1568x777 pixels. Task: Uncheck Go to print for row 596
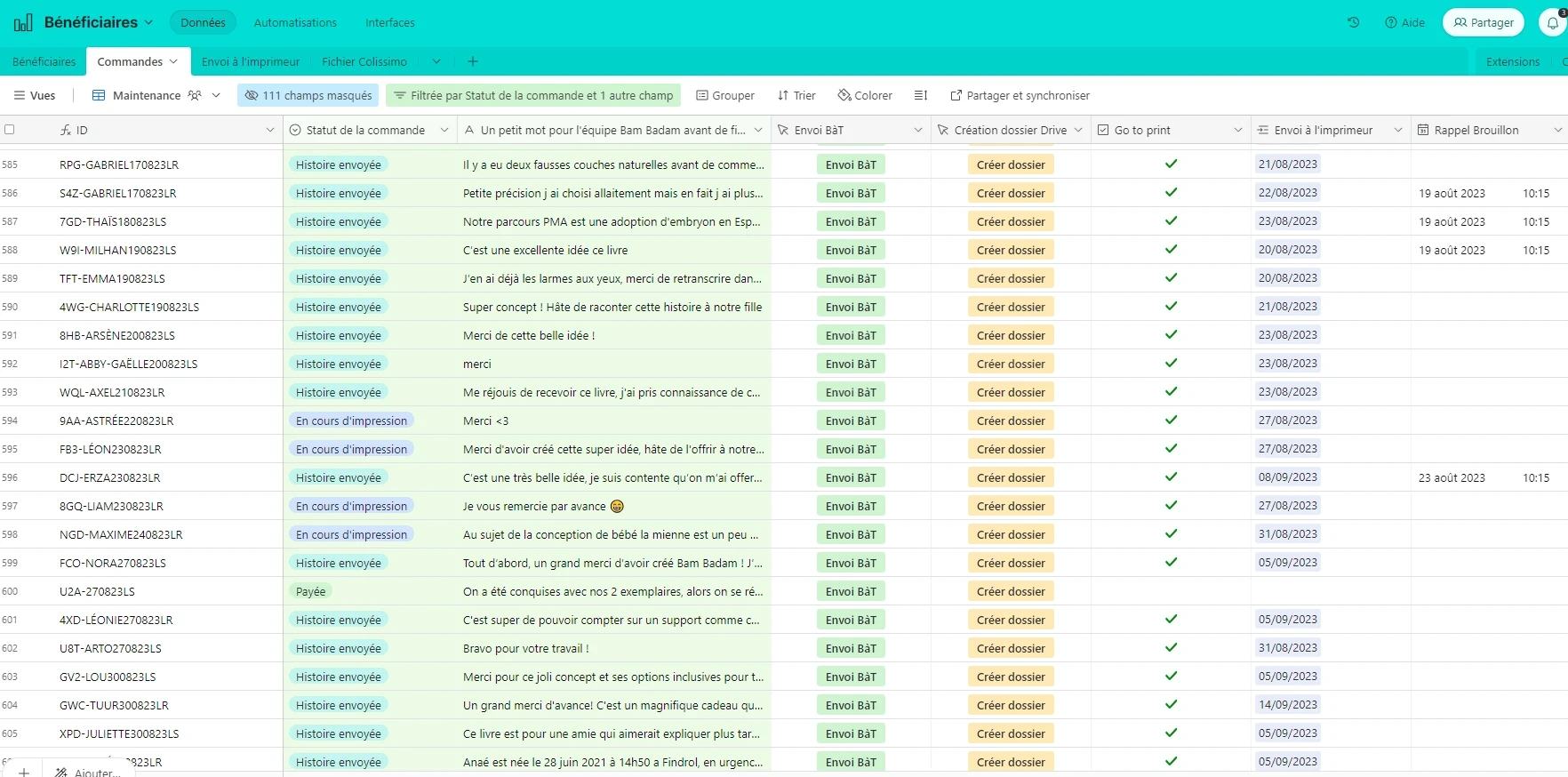tap(1172, 477)
